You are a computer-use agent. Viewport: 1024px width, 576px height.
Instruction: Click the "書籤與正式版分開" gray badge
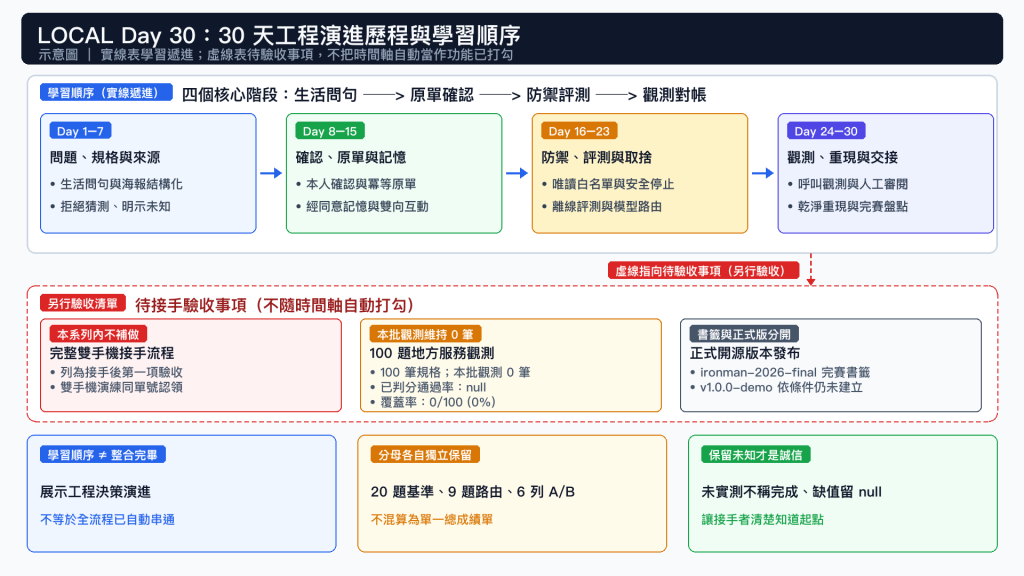point(744,334)
